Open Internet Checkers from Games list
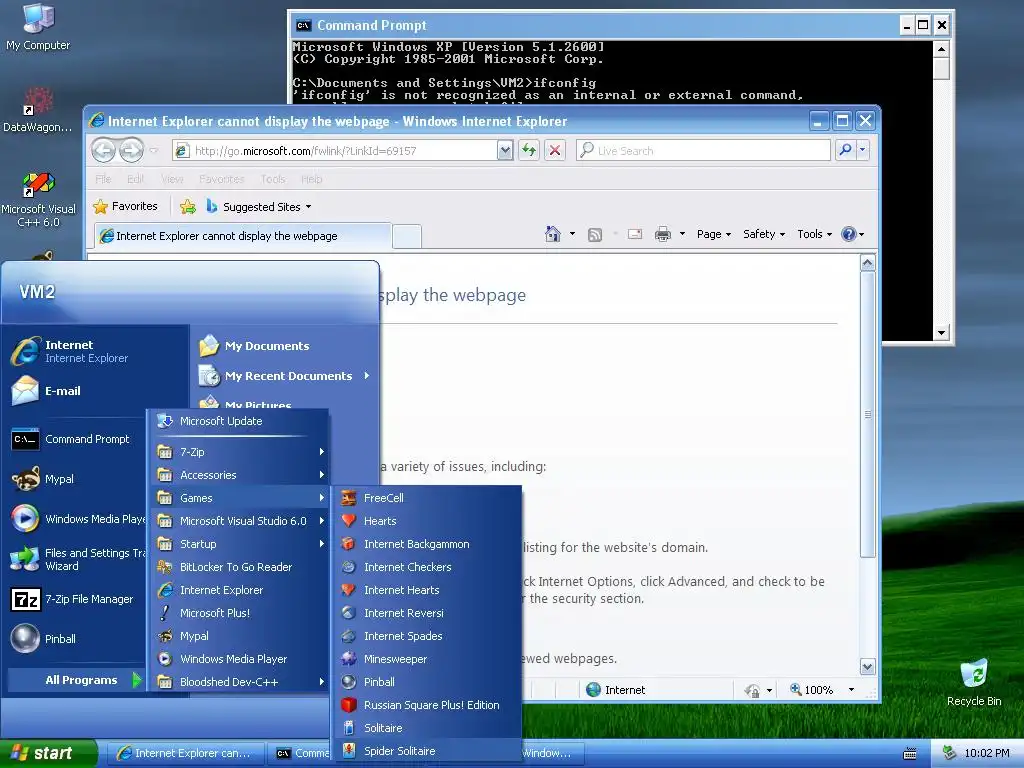The width and height of the screenshot is (1024, 768). pyautogui.click(x=428, y=567)
